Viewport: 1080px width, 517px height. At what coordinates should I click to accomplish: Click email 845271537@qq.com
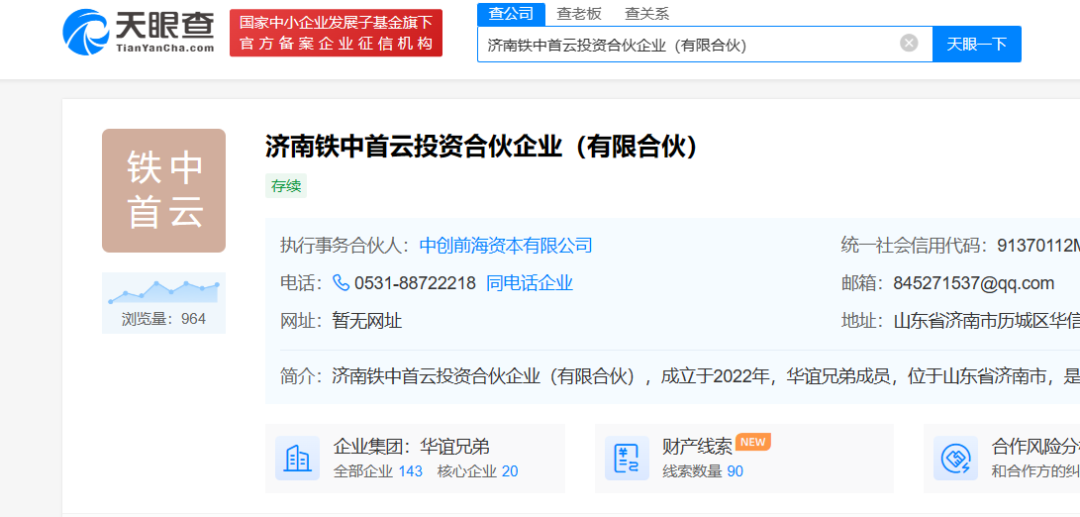[x=974, y=283]
